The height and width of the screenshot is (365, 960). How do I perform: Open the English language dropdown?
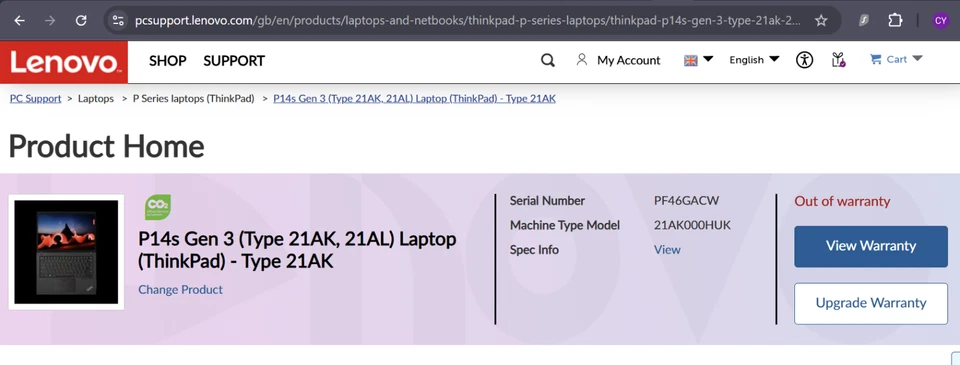click(754, 59)
